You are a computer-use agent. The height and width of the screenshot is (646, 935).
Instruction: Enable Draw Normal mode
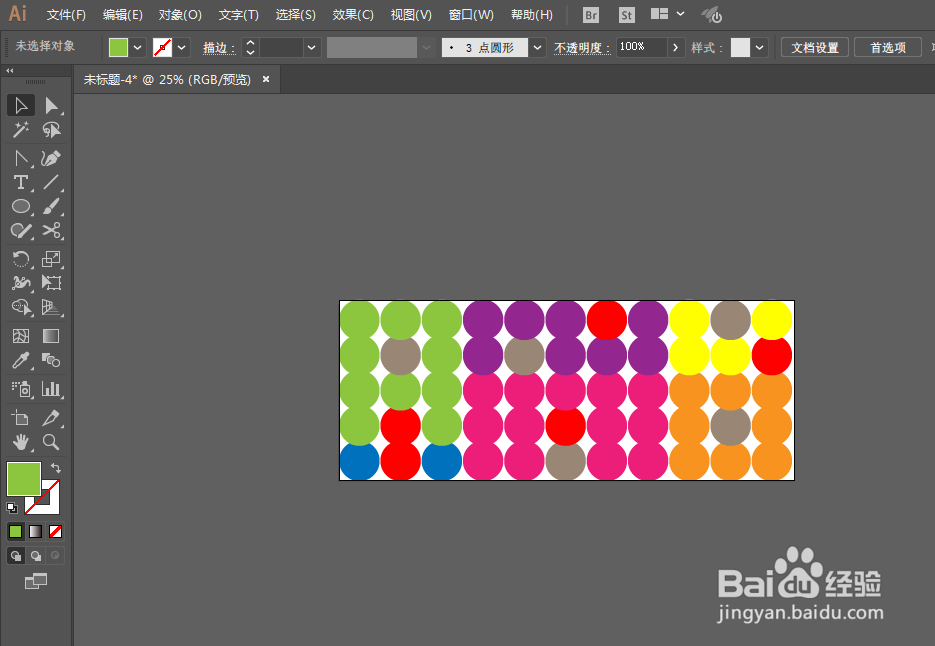16,556
